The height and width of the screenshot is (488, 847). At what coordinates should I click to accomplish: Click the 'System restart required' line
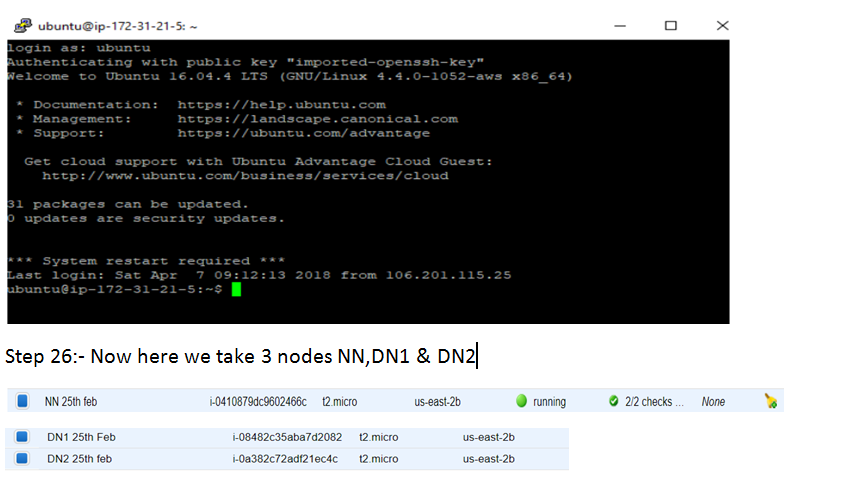click(x=146, y=260)
